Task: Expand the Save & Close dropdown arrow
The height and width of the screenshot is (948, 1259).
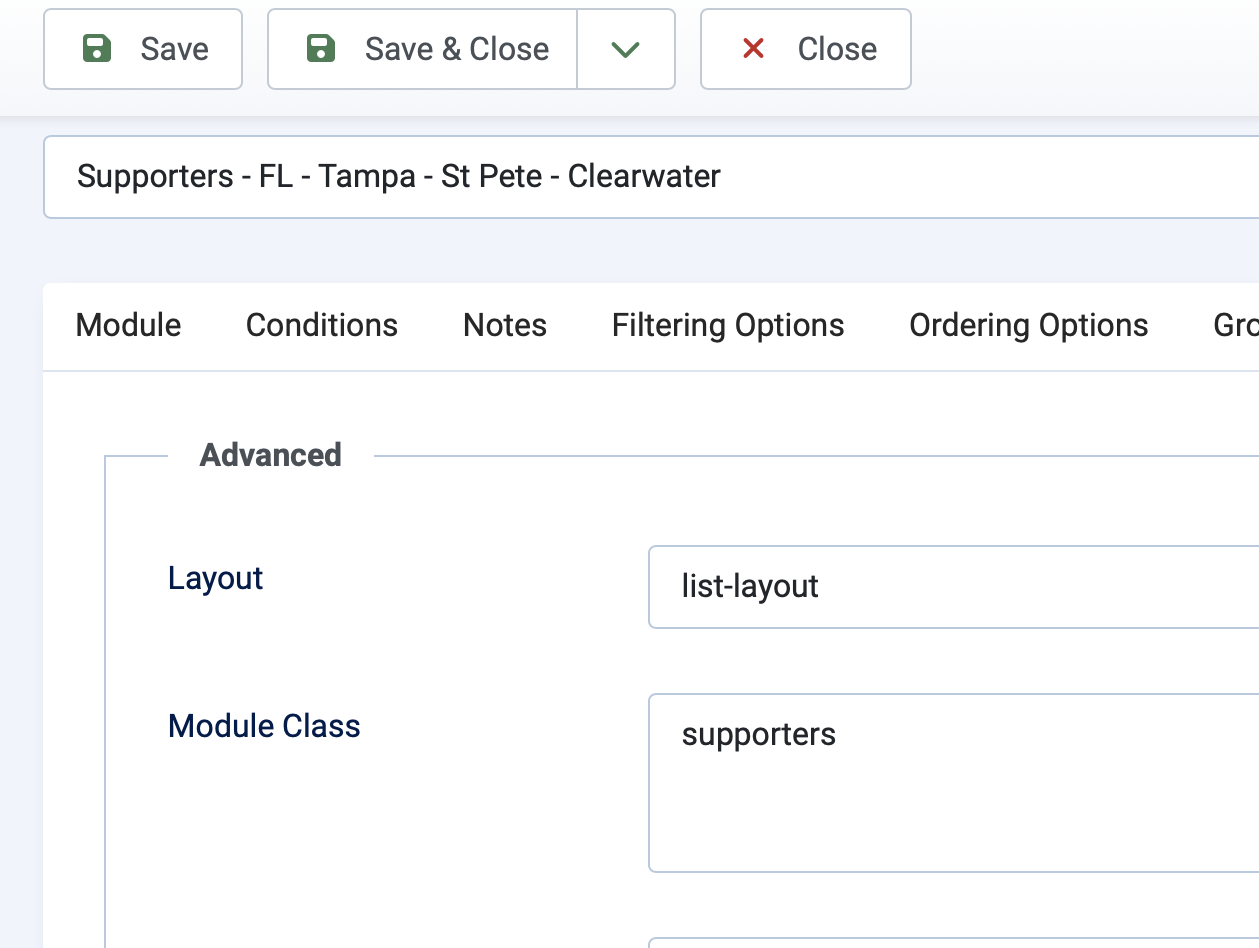Action: click(x=626, y=49)
